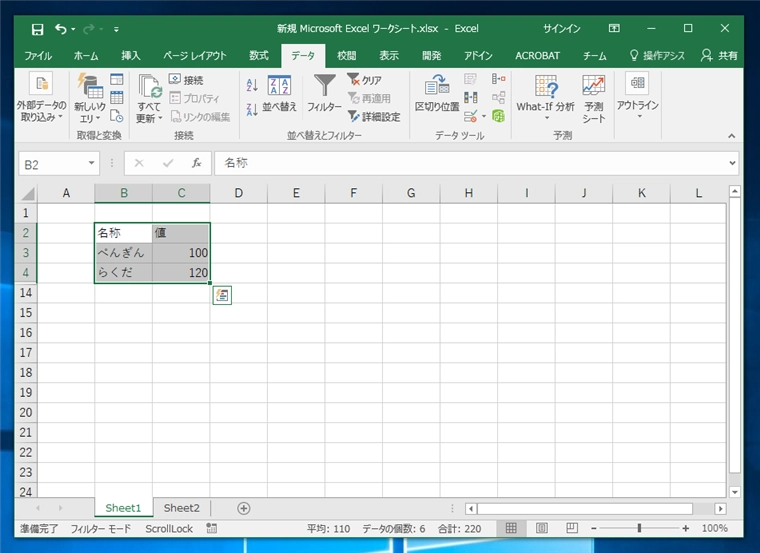Sort ascending A to Z icon
This screenshot has width=760, height=553.
pos(252,85)
